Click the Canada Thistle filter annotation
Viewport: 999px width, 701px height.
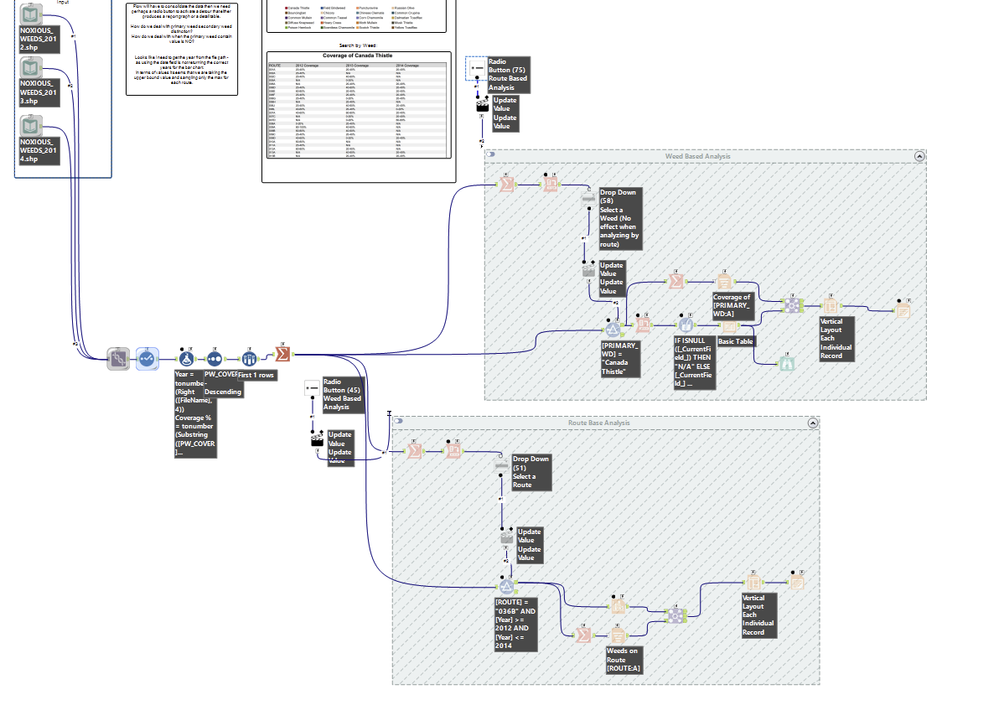[x=620, y=359]
